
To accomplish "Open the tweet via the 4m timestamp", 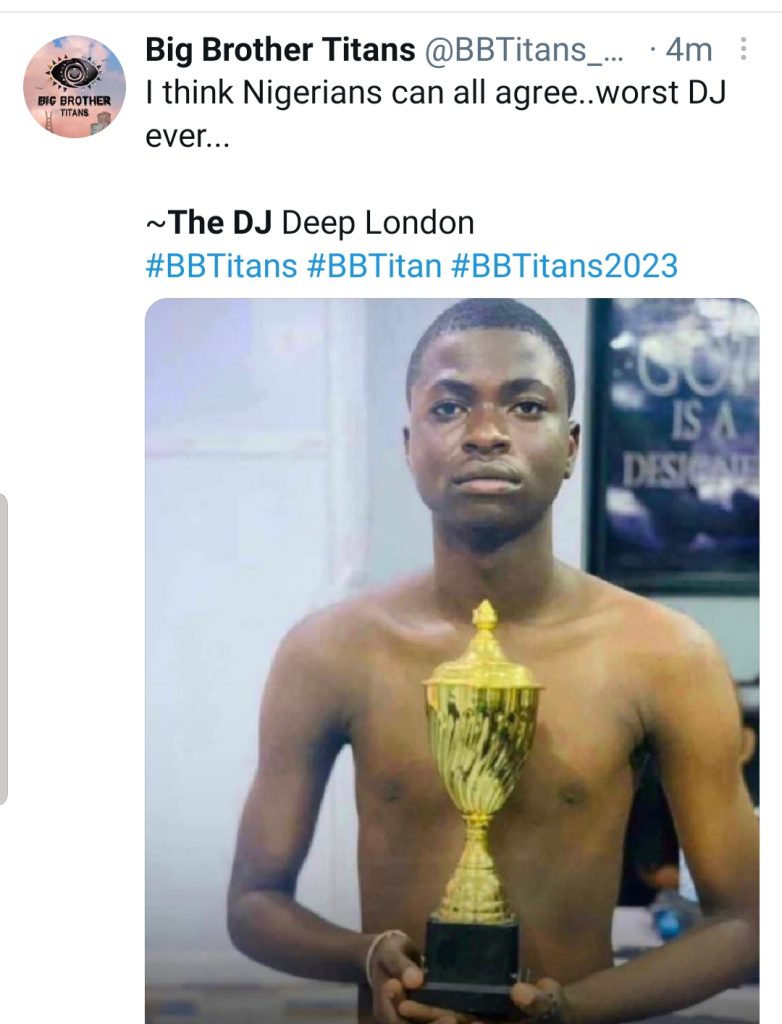I will 688,49.
